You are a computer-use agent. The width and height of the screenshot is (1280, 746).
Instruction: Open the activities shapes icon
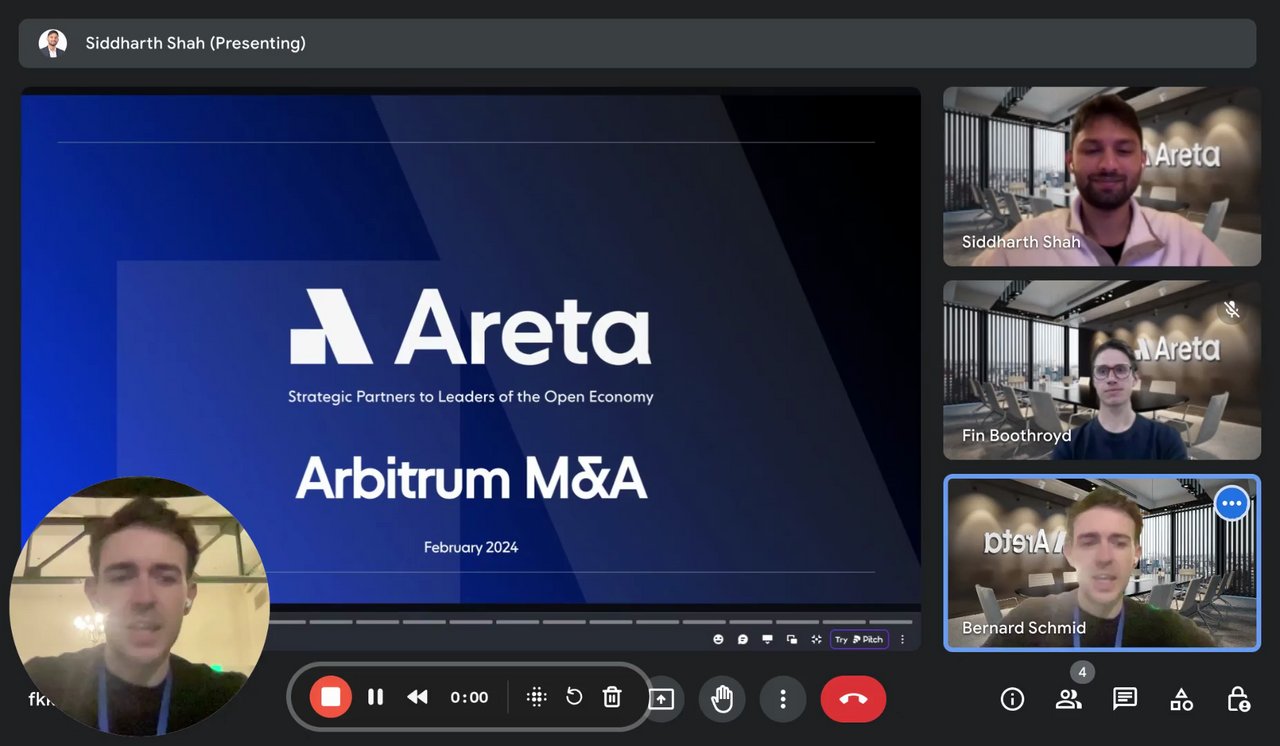[x=1181, y=699]
